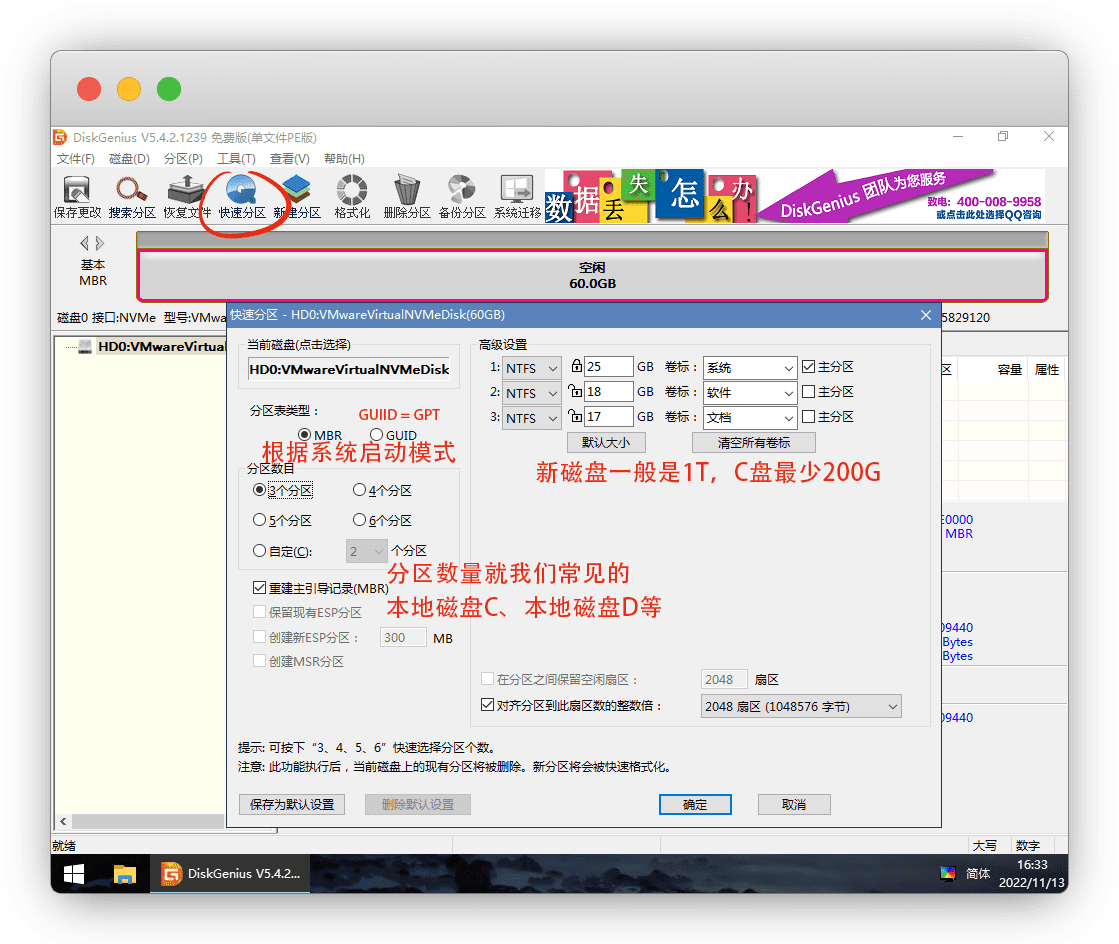Click the Search Partition (搜索分区) icon
Image resolution: width=1119 pixels, height=944 pixels.
click(x=132, y=197)
